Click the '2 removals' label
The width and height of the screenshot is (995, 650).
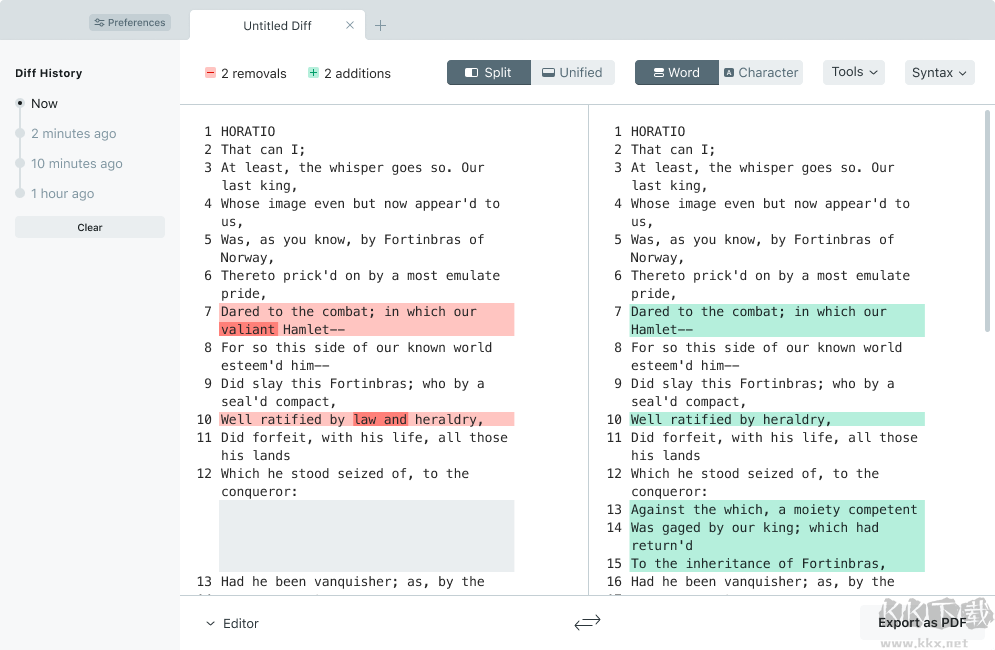coord(254,74)
